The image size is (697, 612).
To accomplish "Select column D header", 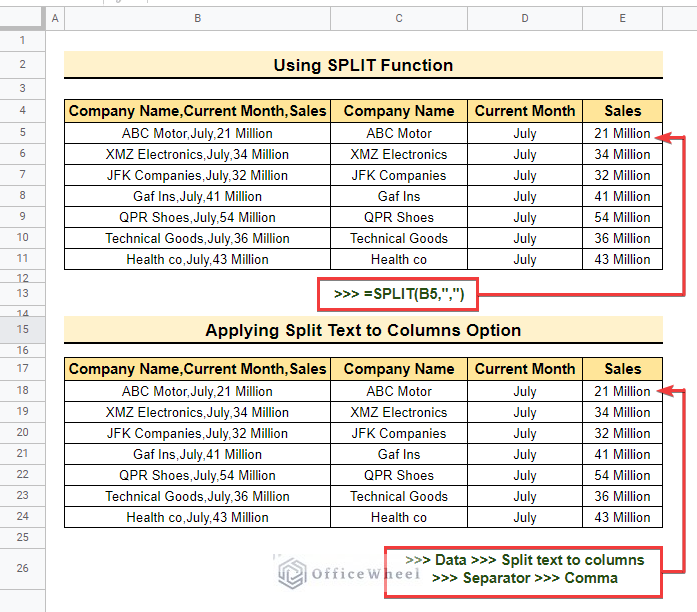I will (x=525, y=18).
